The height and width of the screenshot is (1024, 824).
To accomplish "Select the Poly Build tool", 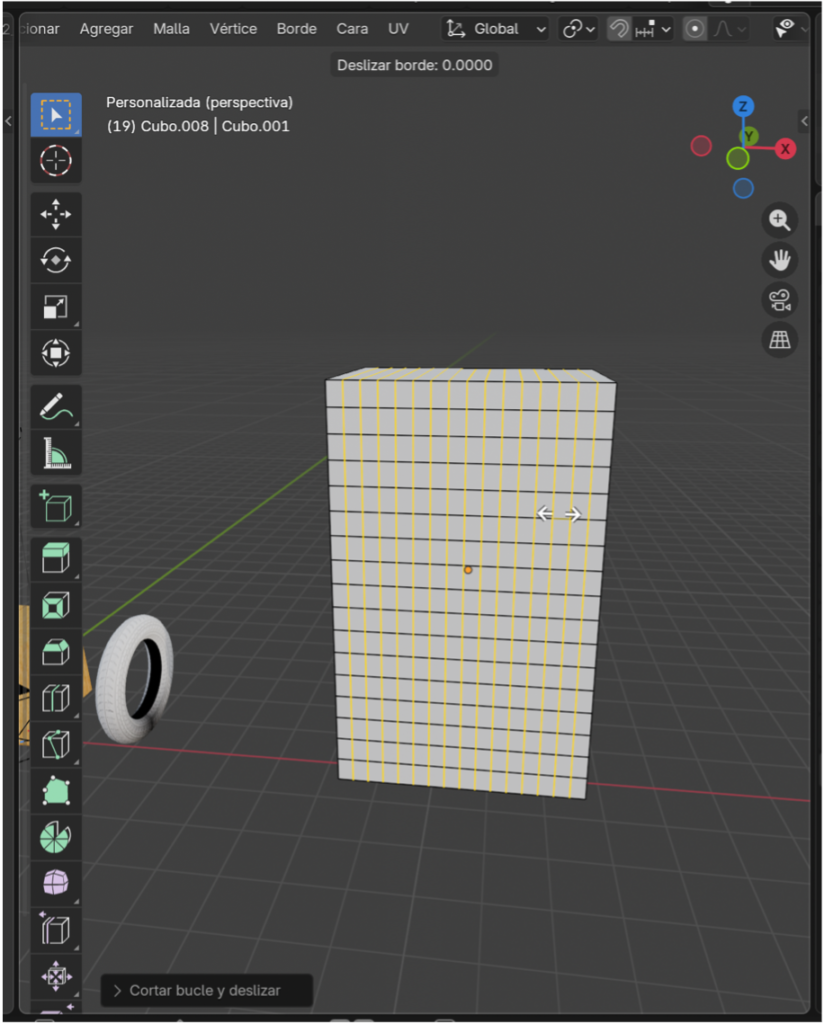I will click(56, 791).
